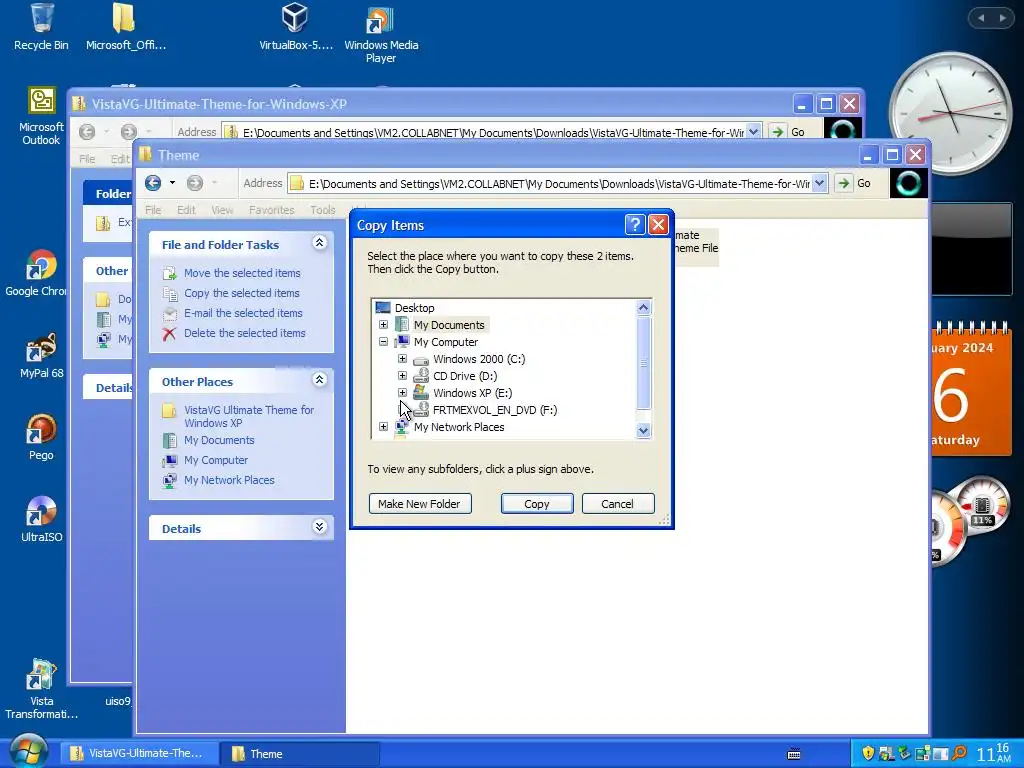
Task: Launch MyPal 68 browser shortcut
Action: point(41,355)
